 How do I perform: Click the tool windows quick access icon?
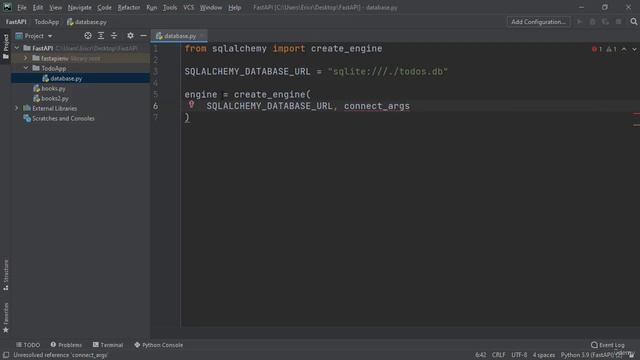click(x=6, y=355)
